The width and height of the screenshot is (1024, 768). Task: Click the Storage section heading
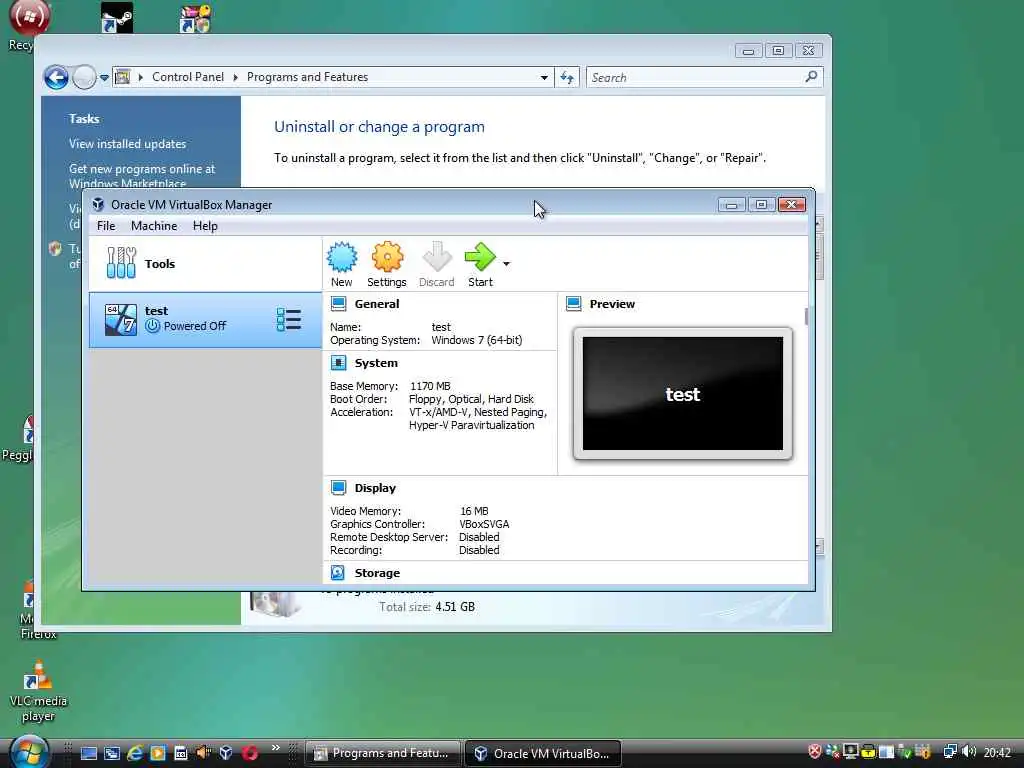(x=377, y=573)
